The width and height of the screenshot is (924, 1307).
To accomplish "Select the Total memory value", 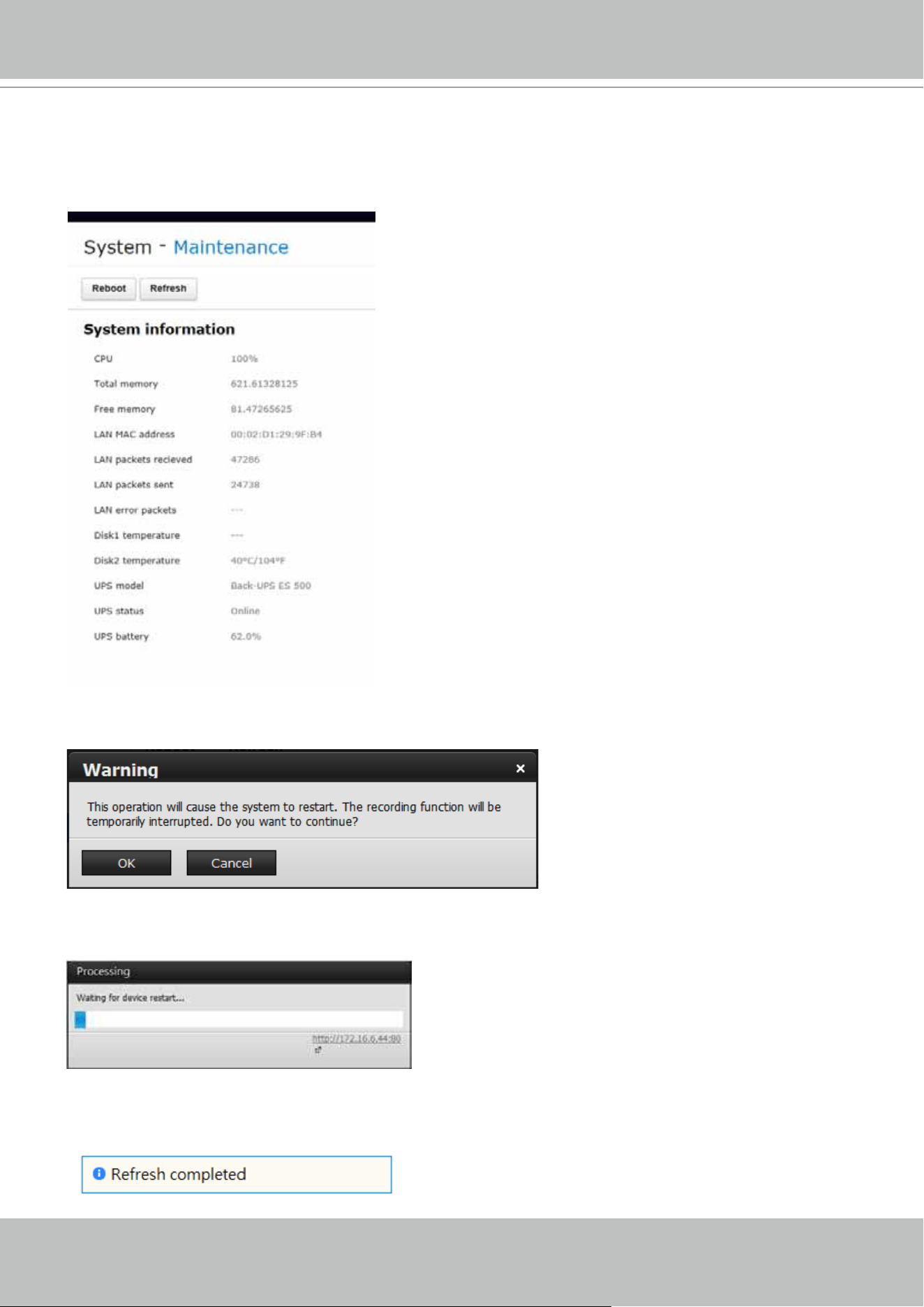I will pos(264,384).
